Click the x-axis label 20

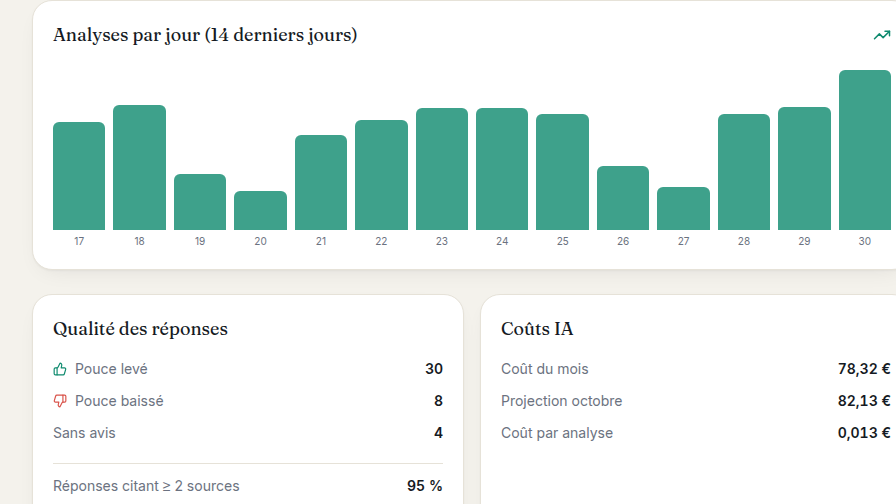tap(261, 242)
